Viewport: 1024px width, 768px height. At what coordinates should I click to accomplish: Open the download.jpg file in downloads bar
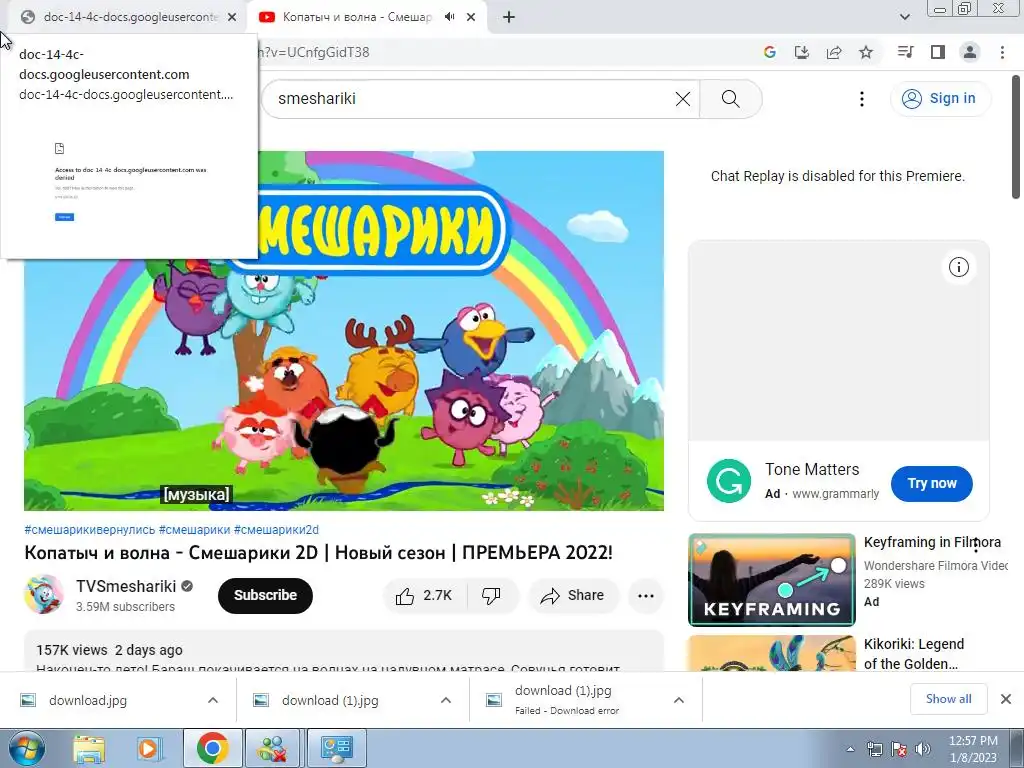88,701
